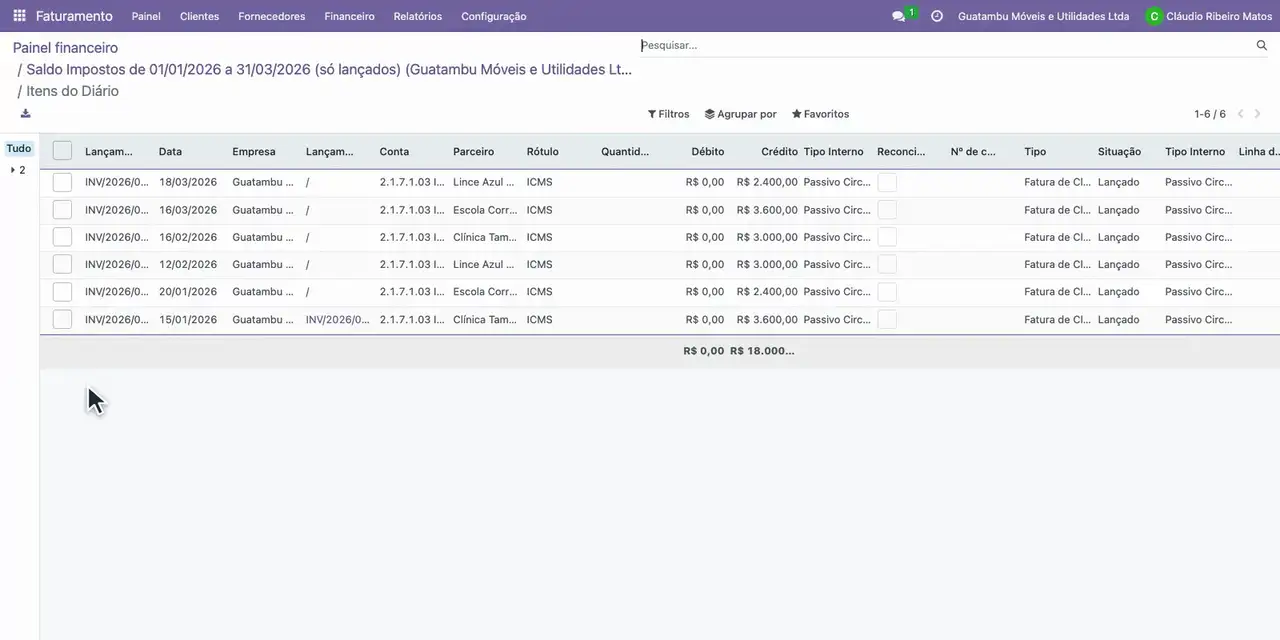Toggle the select-all header checkbox
The image size is (1280, 640).
tap(62, 151)
